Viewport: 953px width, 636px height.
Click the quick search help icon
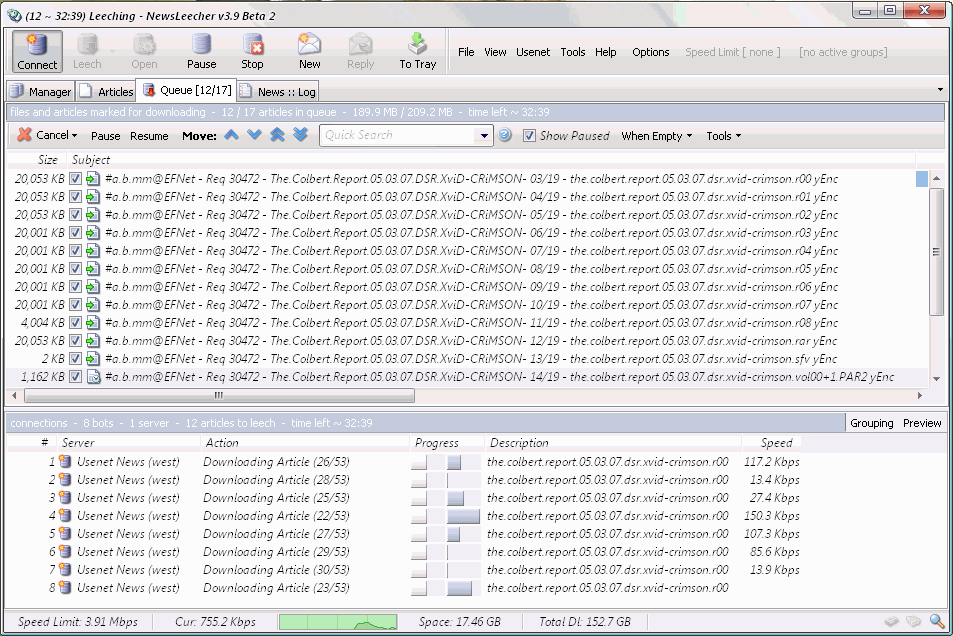click(504, 135)
